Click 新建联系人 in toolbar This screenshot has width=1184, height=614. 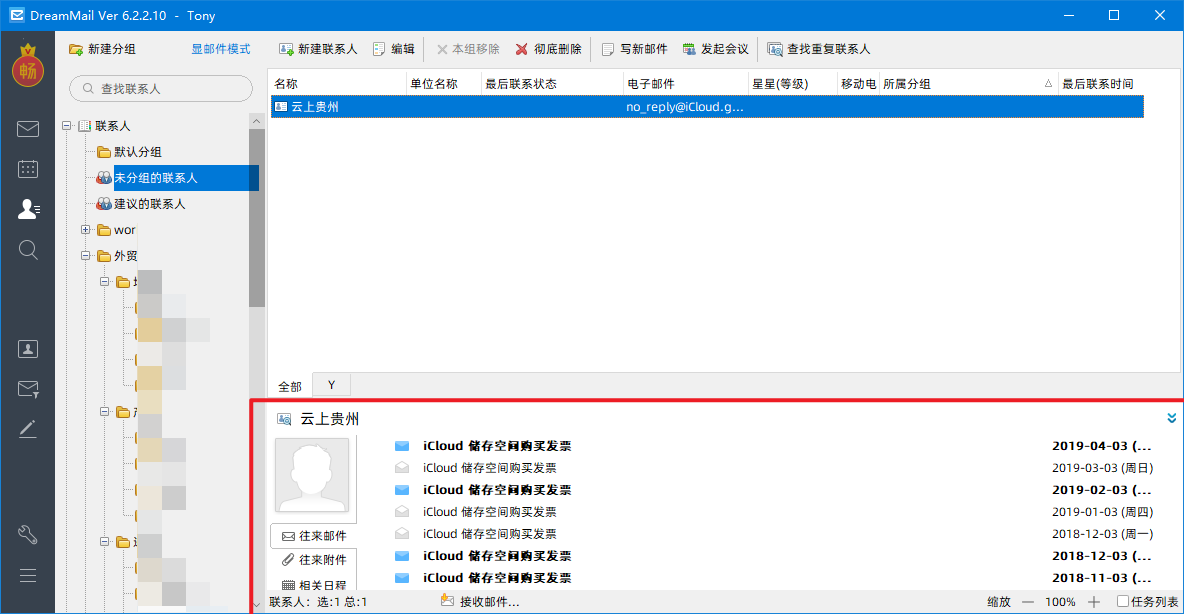pyautogui.click(x=318, y=49)
